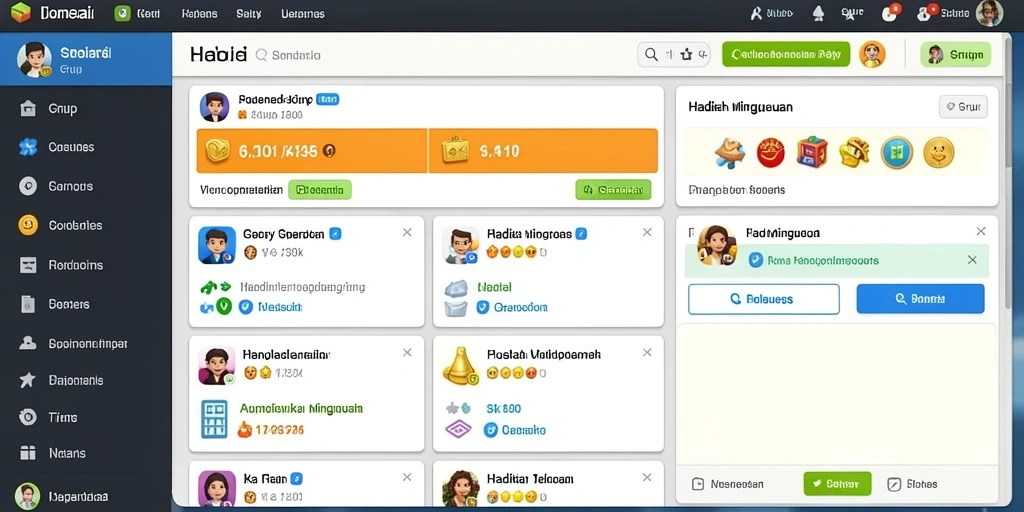Click the yellow smiley icon beside Corobsles
This screenshot has width=1024, height=512.
[x=28, y=225]
